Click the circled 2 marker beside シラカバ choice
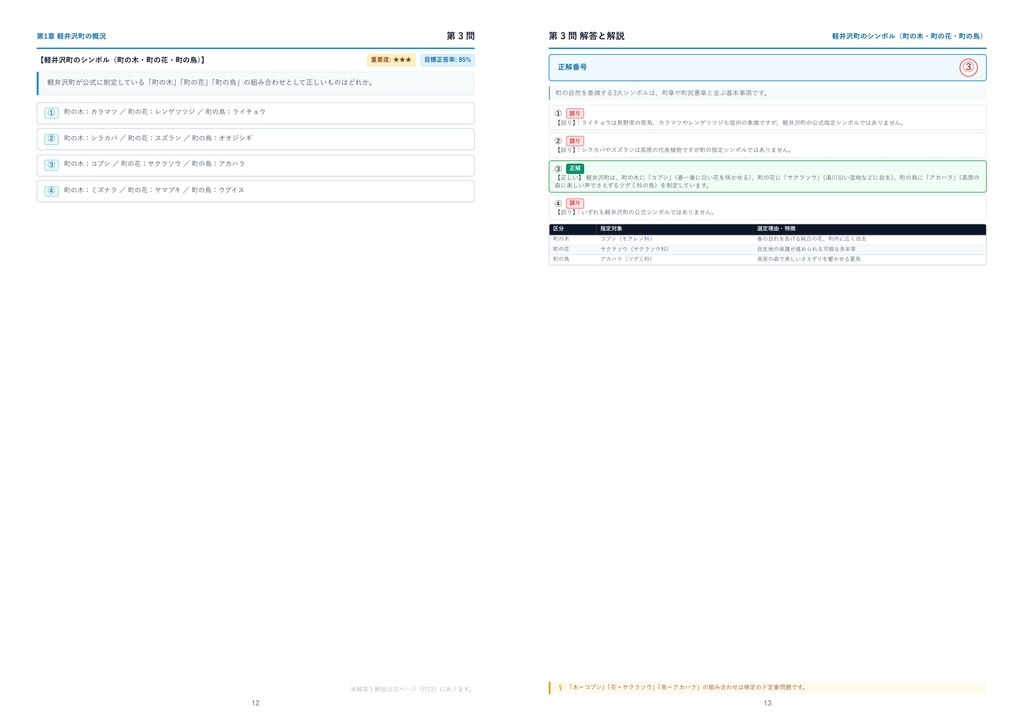Viewport: 1024px width, 724px height. point(52,139)
